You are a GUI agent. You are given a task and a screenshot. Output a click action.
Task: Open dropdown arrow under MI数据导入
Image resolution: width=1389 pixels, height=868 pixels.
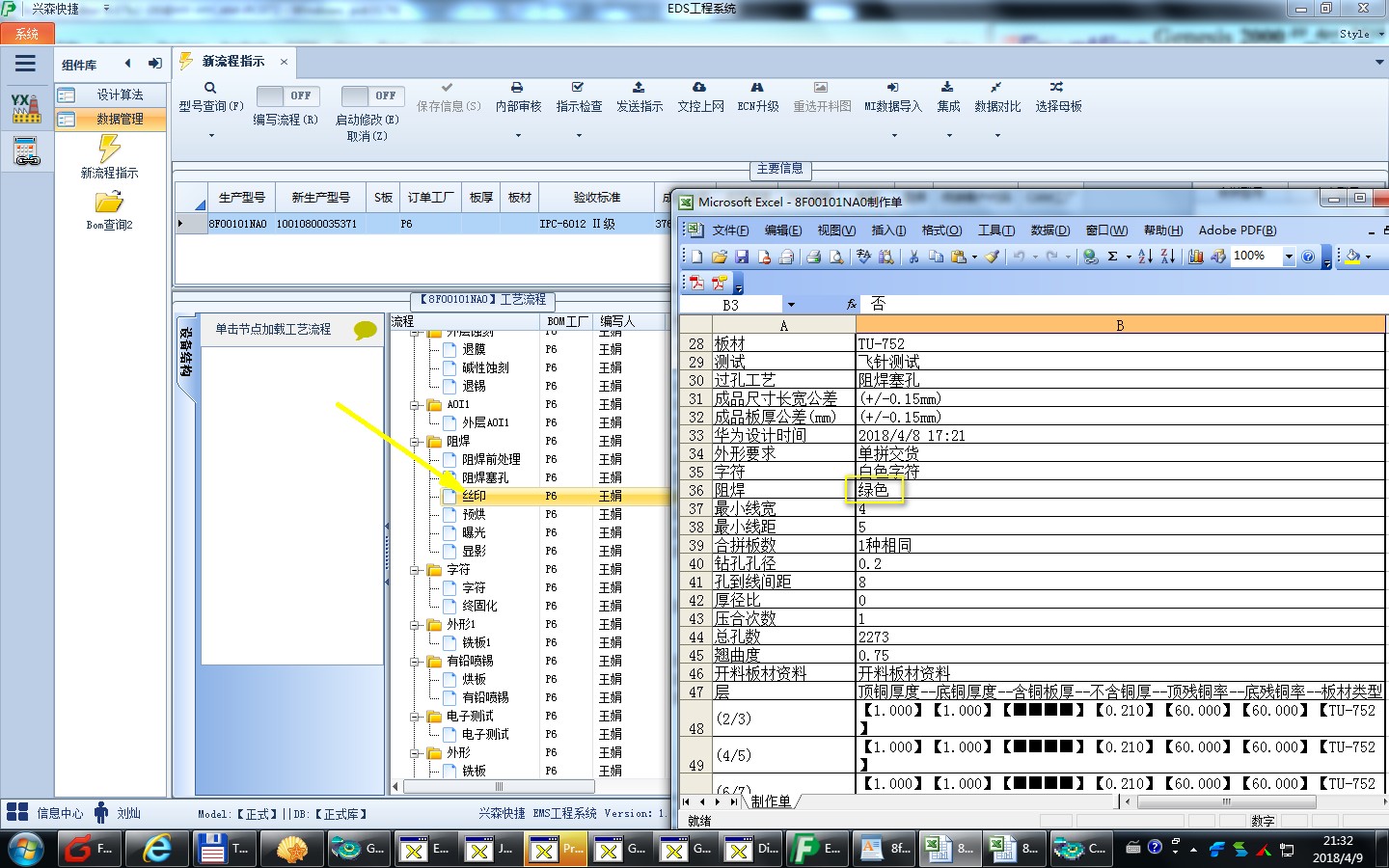[893, 136]
